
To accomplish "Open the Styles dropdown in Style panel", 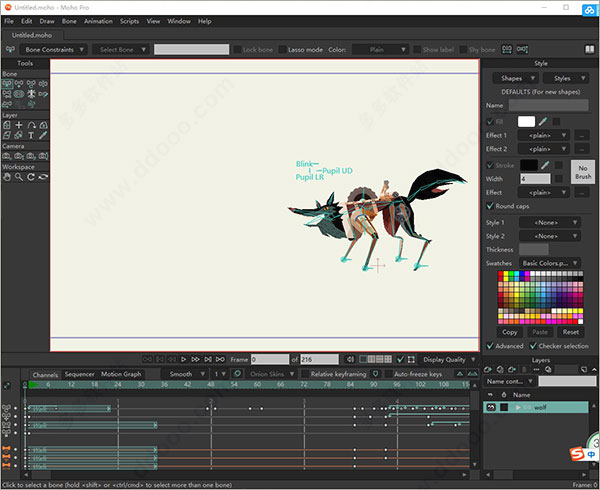I will (566, 78).
